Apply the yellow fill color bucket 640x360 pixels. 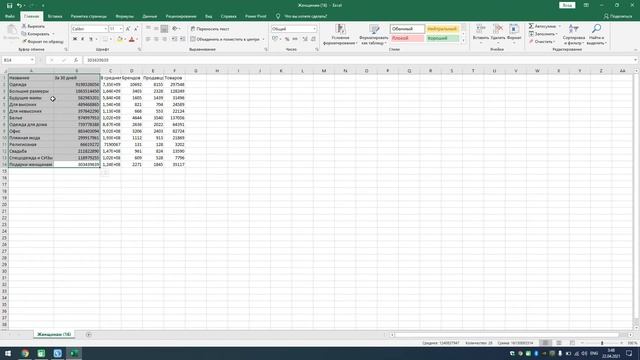point(120,39)
